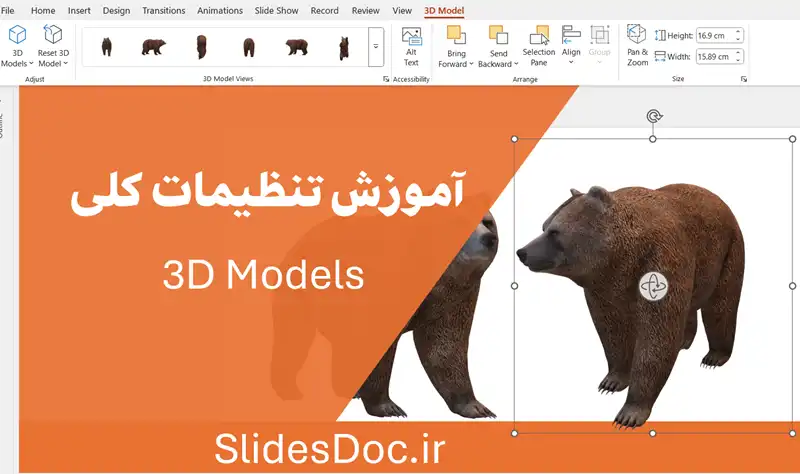Screen dimensions: 800x474
Task: Click the Height value field
Action: pos(715,36)
